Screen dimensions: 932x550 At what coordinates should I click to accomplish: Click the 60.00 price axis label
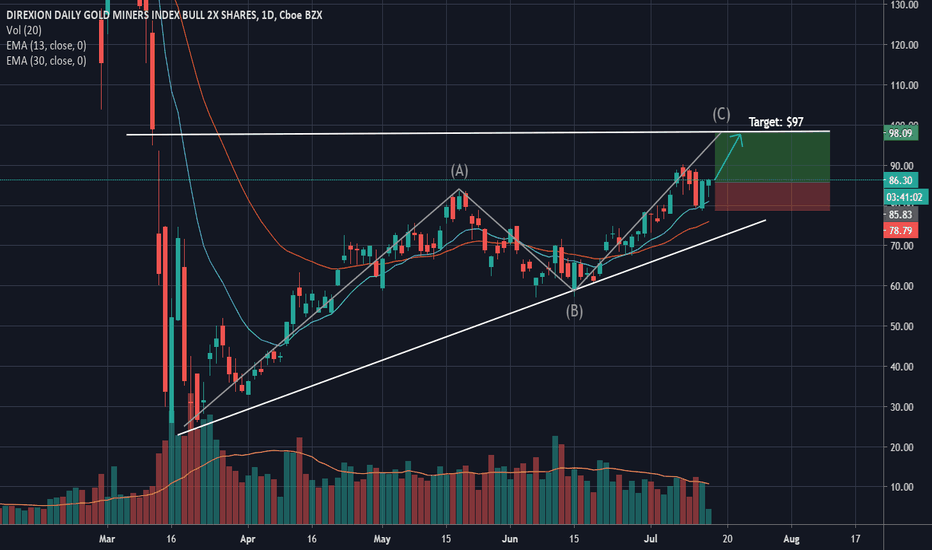[902, 286]
